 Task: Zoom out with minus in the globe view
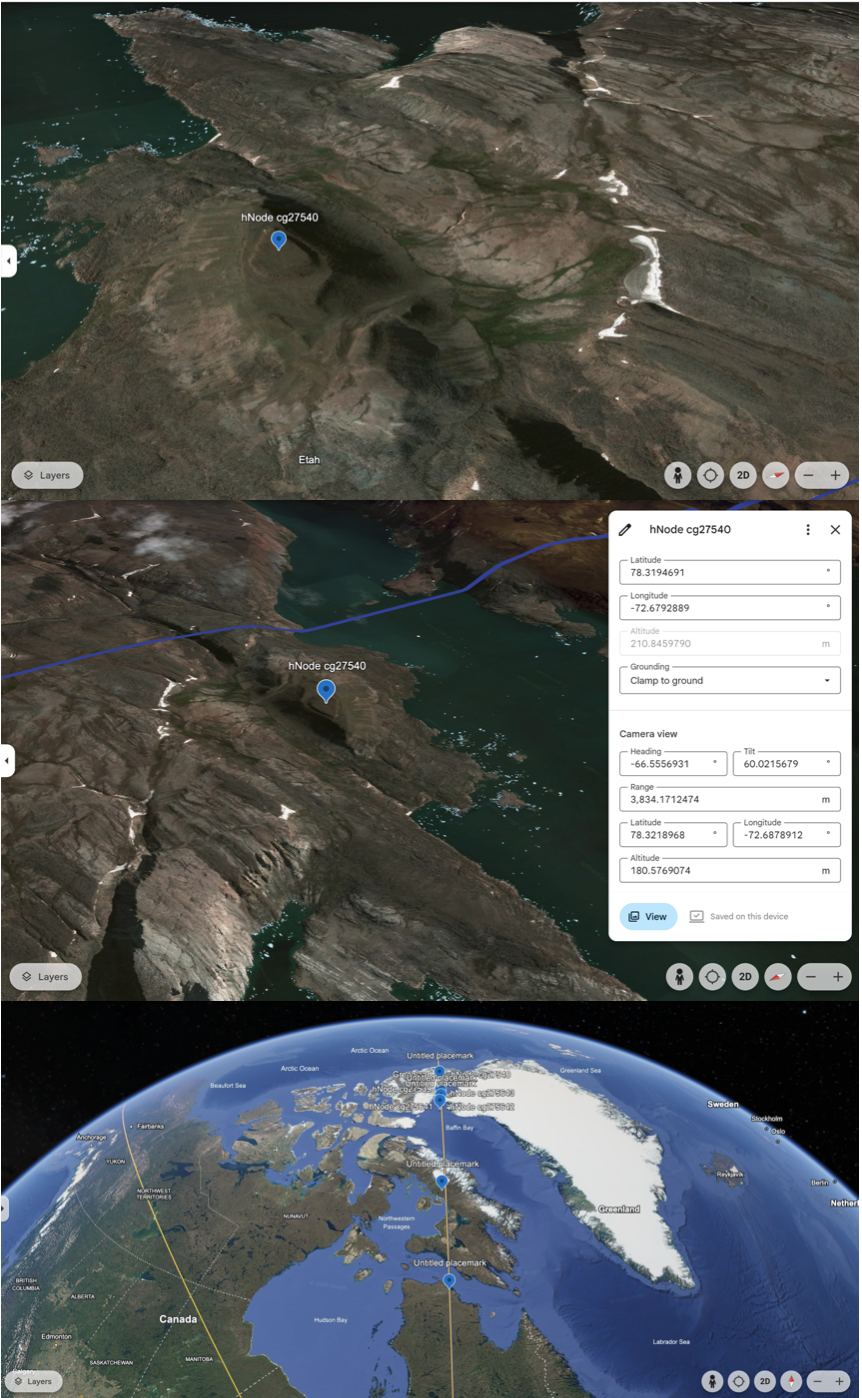coord(817,1381)
